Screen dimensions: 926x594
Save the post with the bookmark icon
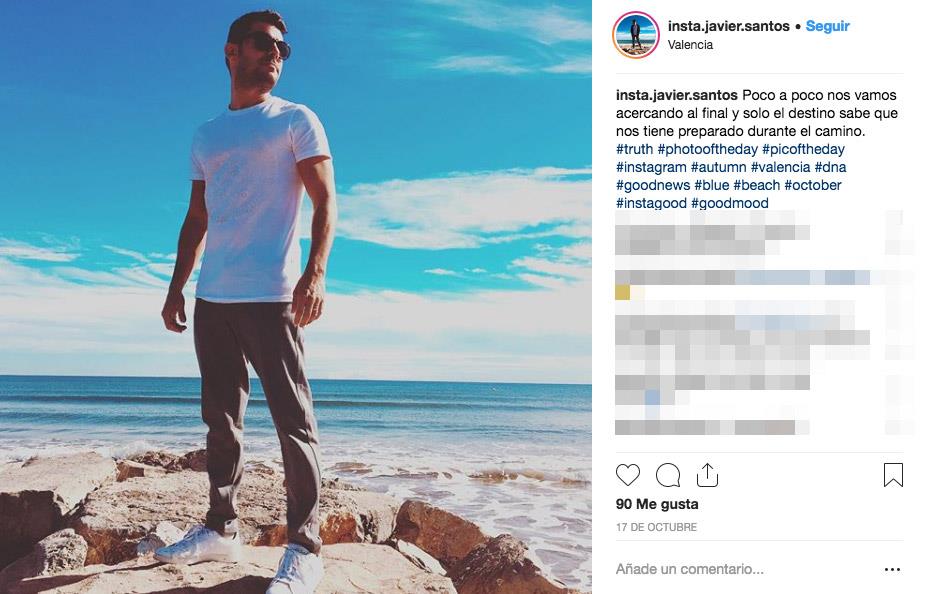(x=893, y=475)
